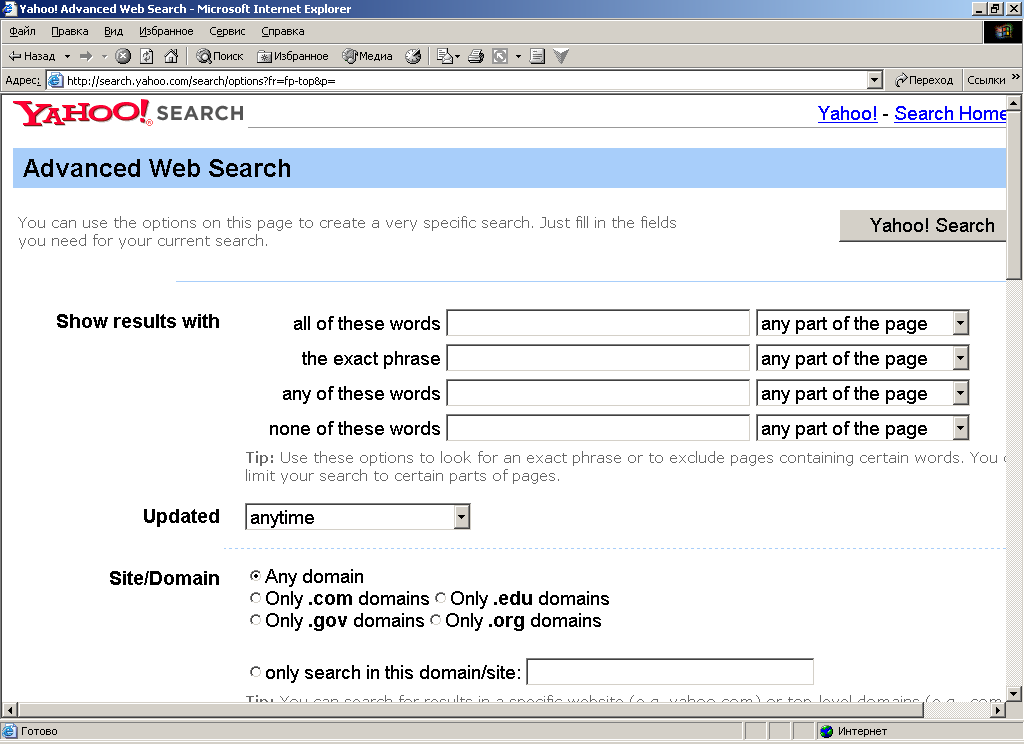Refresh the page with the Refresh icon
The height and width of the screenshot is (744, 1024).
(147, 56)
